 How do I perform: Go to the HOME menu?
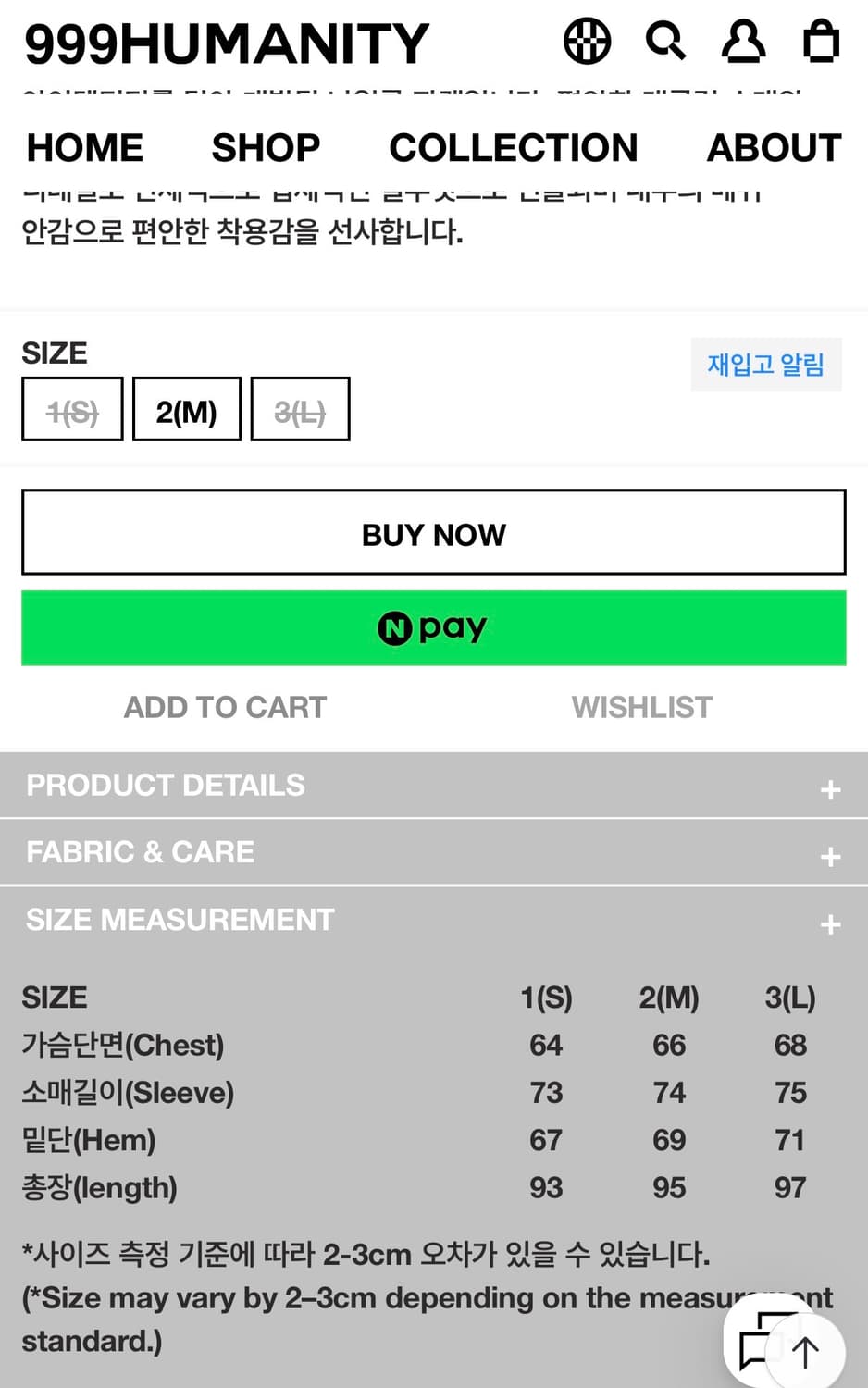pyautogui.click(x=85, y=148)
